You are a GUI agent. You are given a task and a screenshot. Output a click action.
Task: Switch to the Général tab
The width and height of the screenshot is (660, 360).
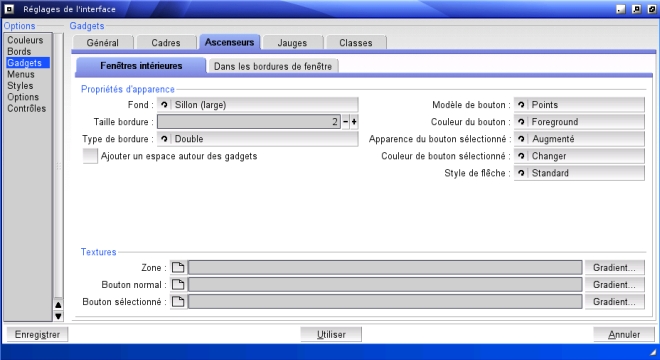103,43
